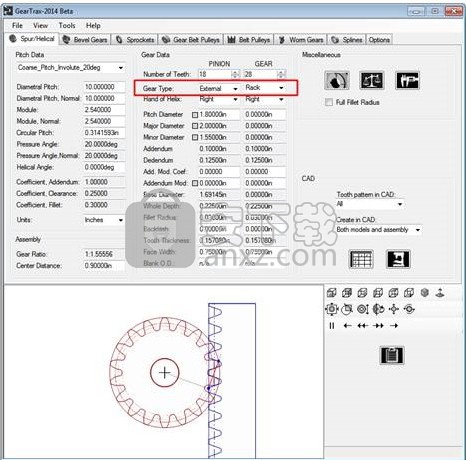The image size is (466, 460).
Task: Click the Diametral Pitch input field
Action: (x=104, y=87)
